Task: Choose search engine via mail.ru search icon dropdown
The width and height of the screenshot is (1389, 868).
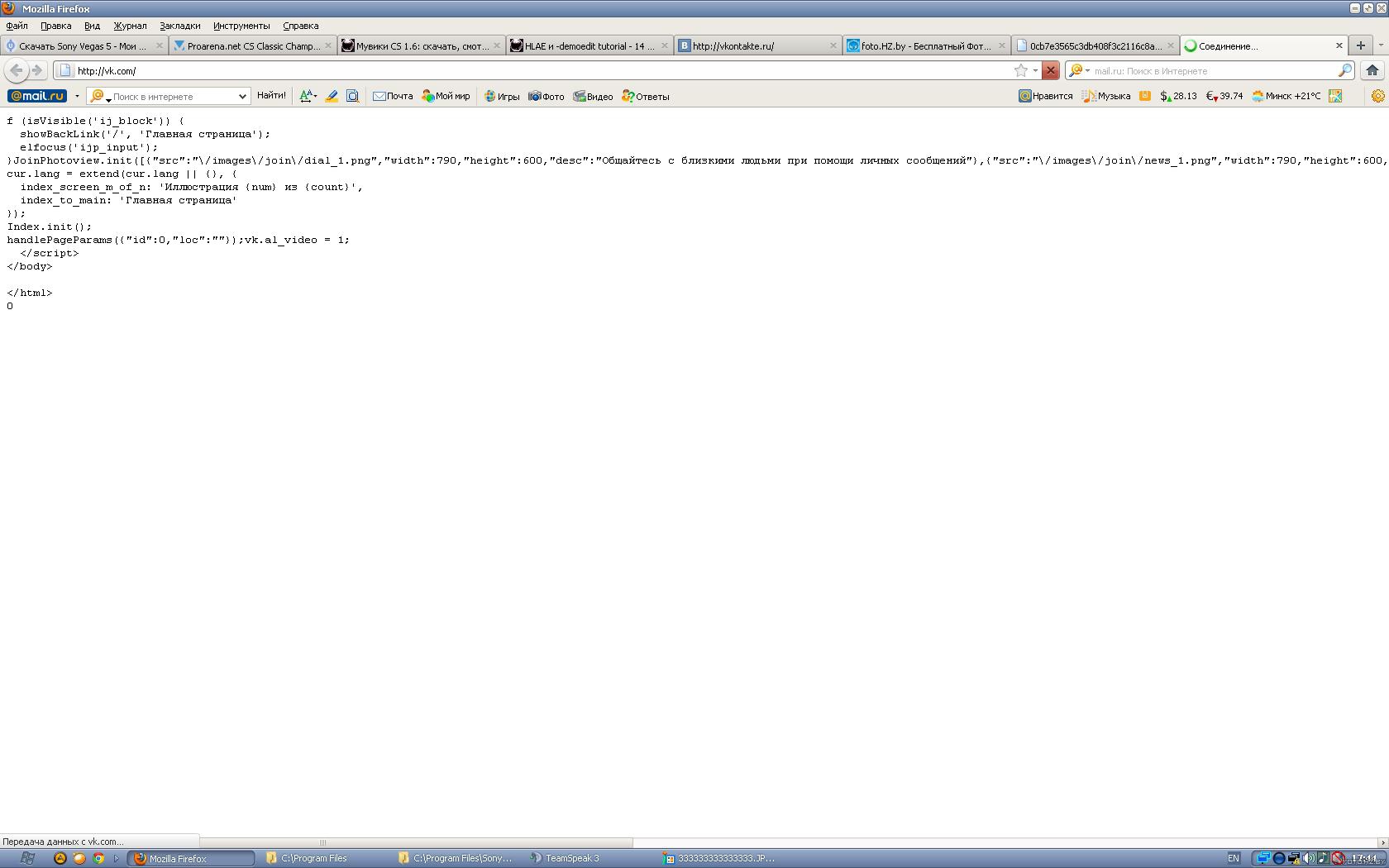Action: pyautogui.click(x=1079, y=70)
